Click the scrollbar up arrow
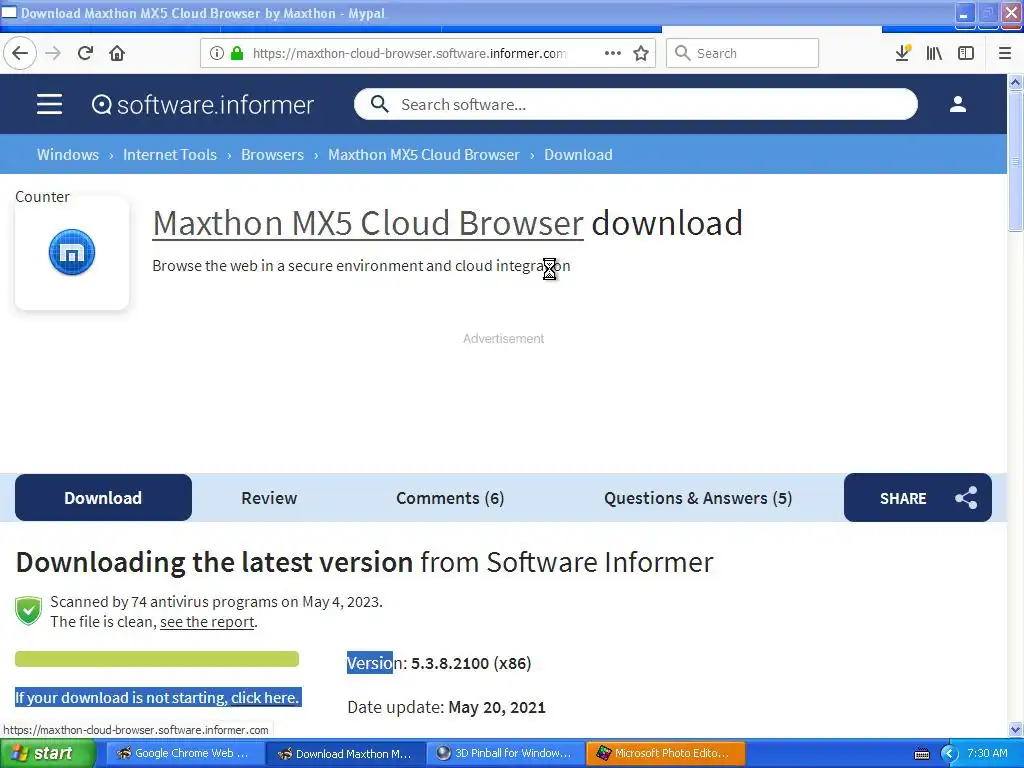 pos(1015,82)
